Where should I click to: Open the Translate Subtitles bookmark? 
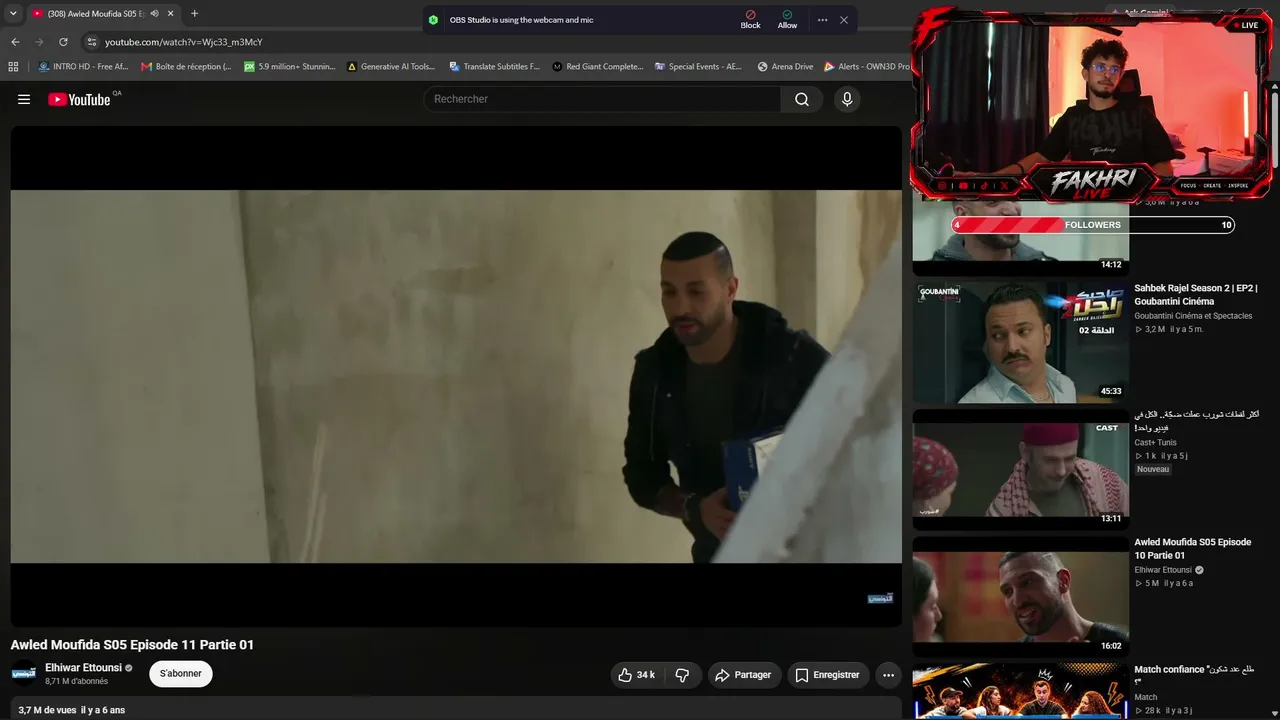pyautogui.click(x=494, y=67)
